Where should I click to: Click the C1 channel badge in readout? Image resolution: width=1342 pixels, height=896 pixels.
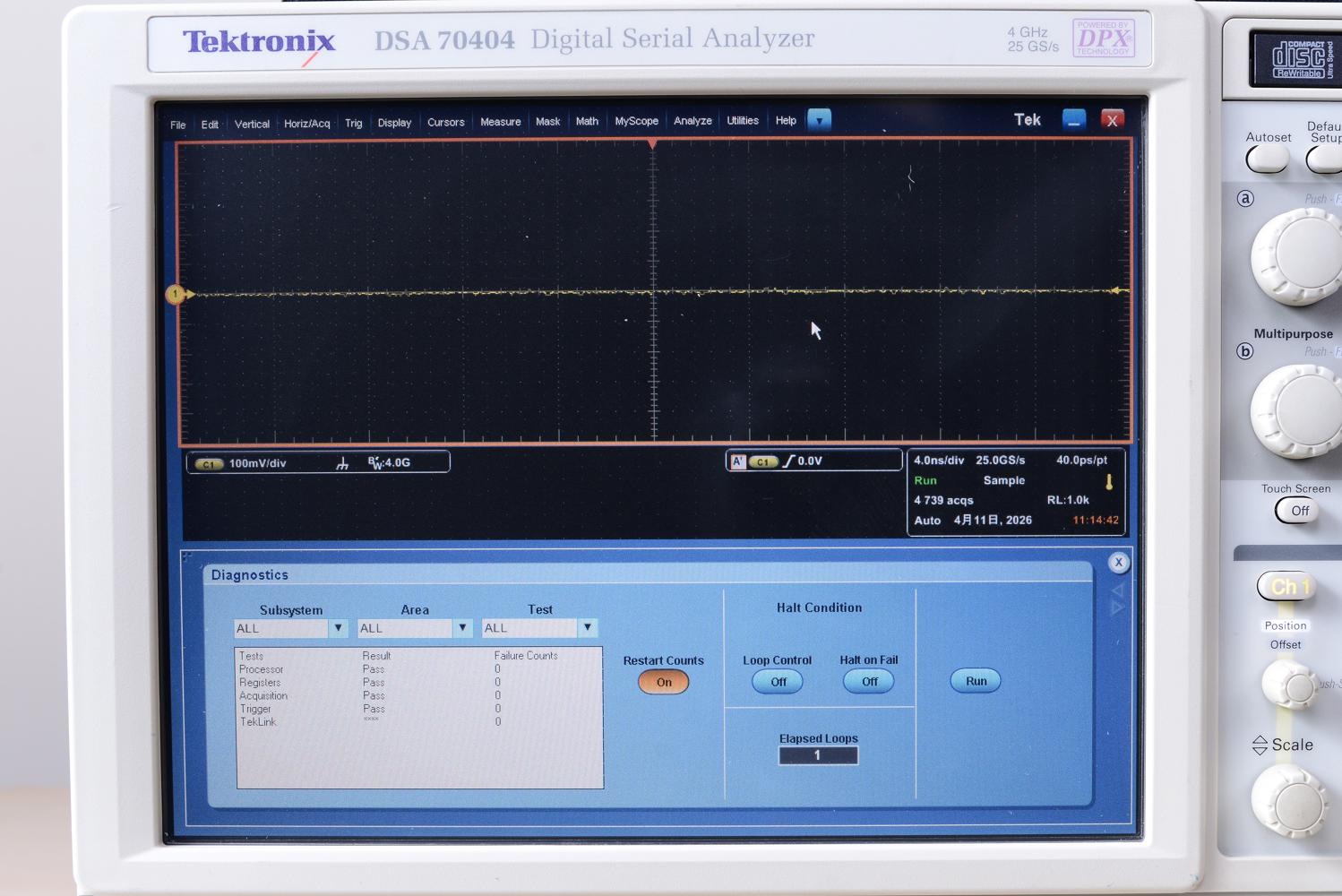tap(209, 464)
